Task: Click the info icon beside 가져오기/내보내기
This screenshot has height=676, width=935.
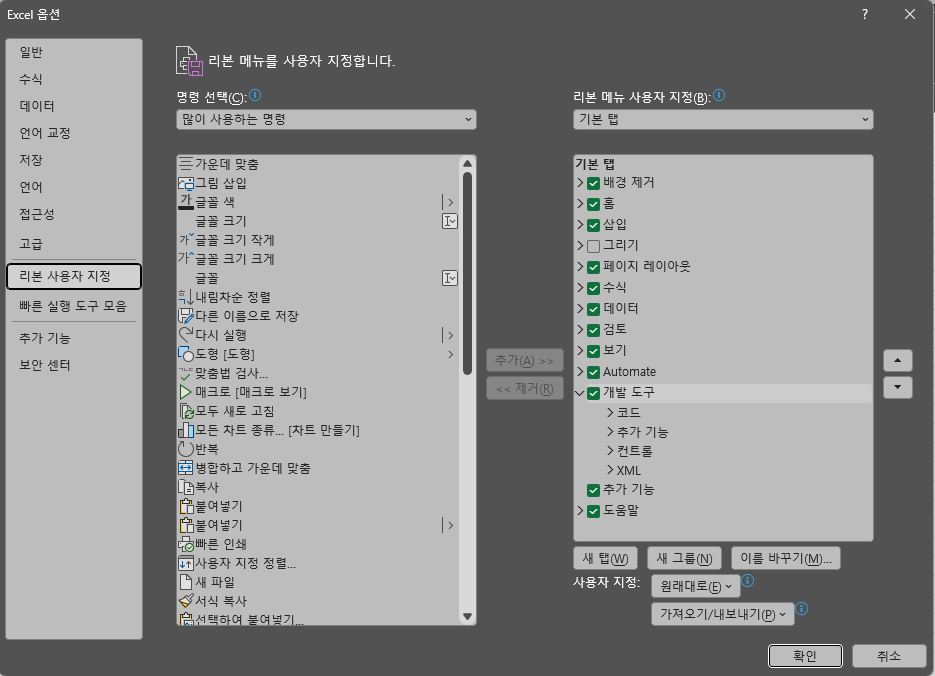Action: (802, 609)
